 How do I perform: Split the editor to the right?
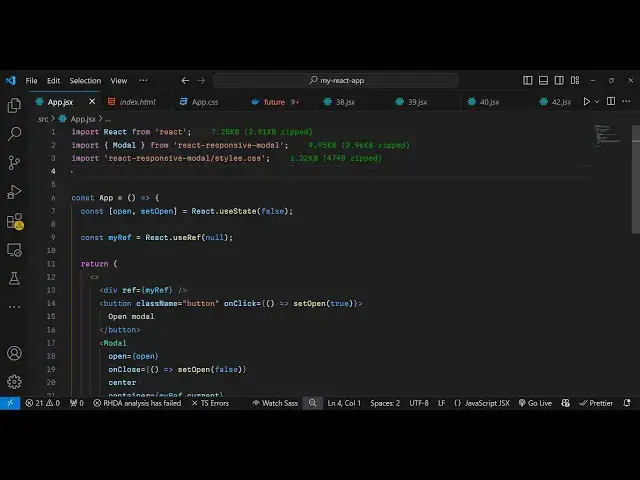pos(611,101)
